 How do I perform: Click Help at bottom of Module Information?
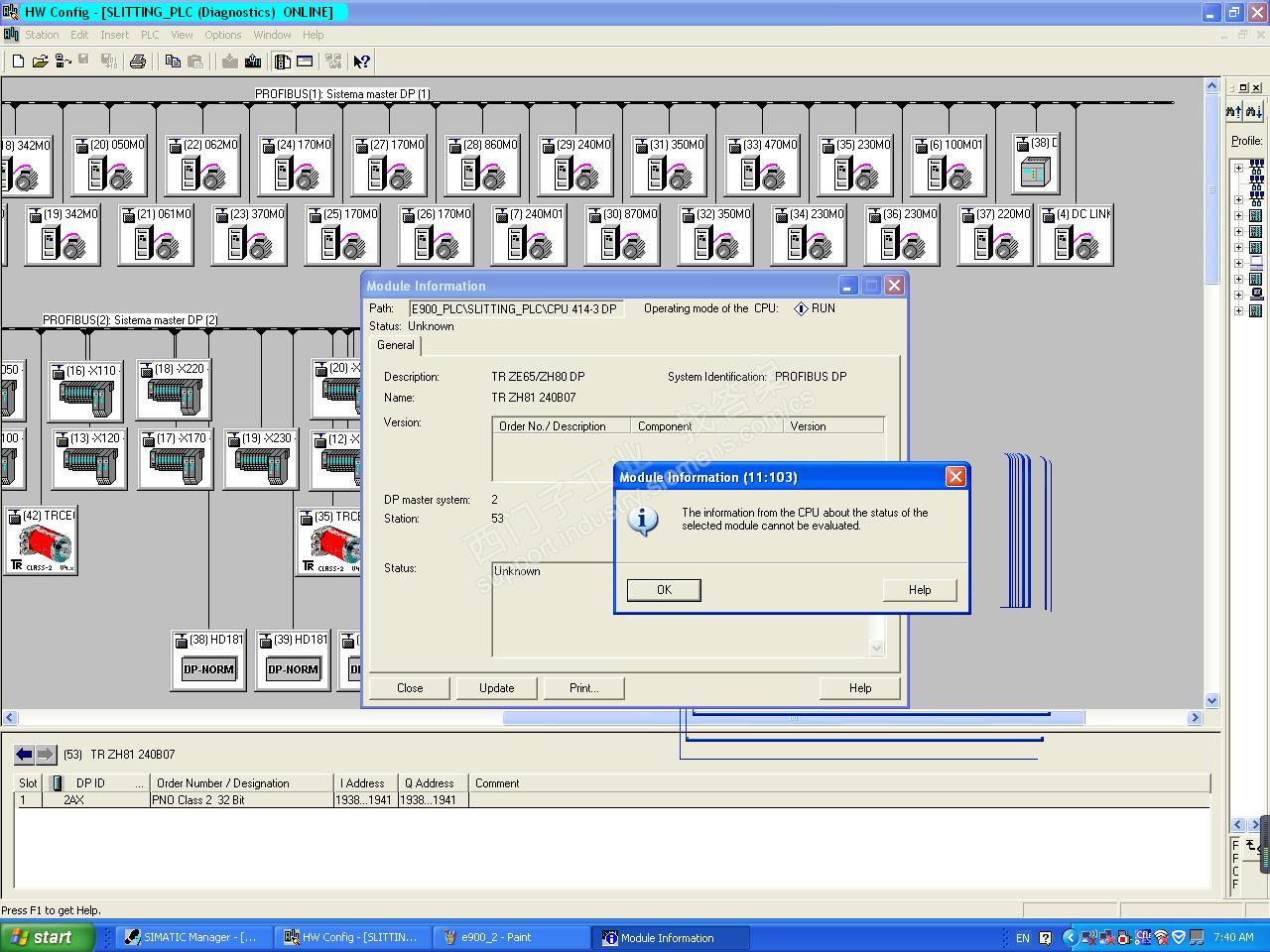coord(860,688)
